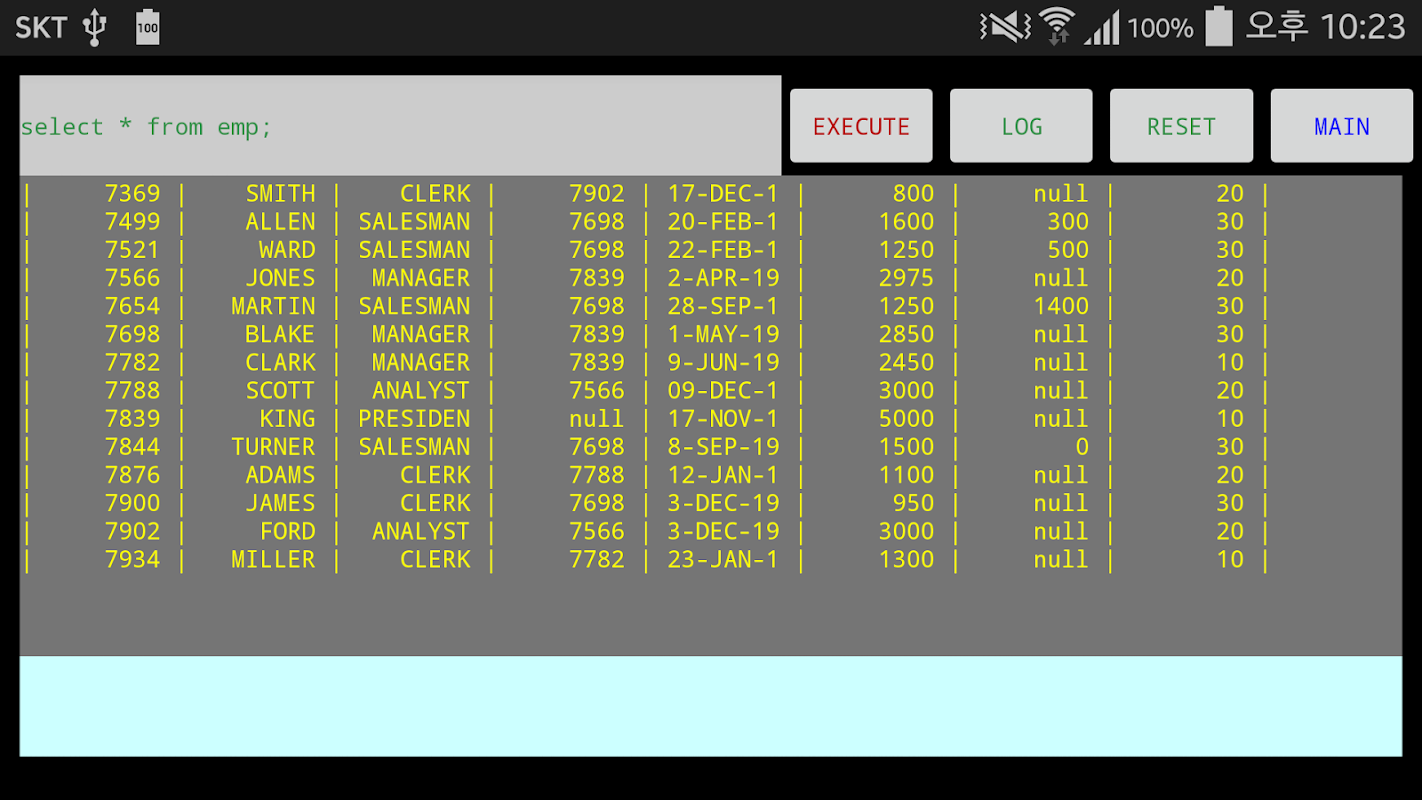Click SMITH's department number 20

click(x=1230, y=194)
